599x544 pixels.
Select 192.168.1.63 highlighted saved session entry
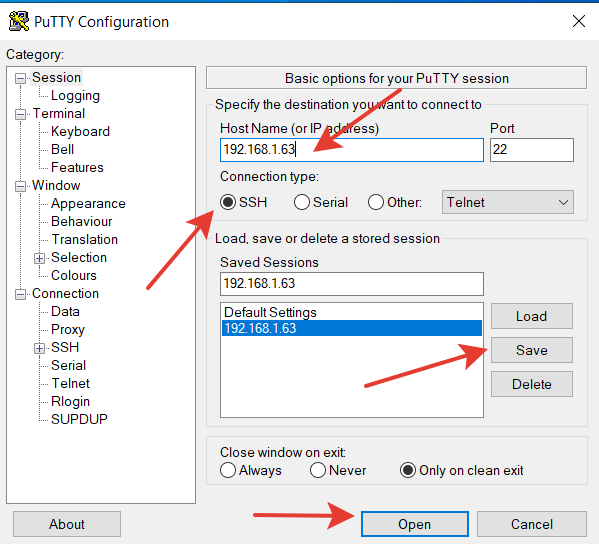[352, 328]
